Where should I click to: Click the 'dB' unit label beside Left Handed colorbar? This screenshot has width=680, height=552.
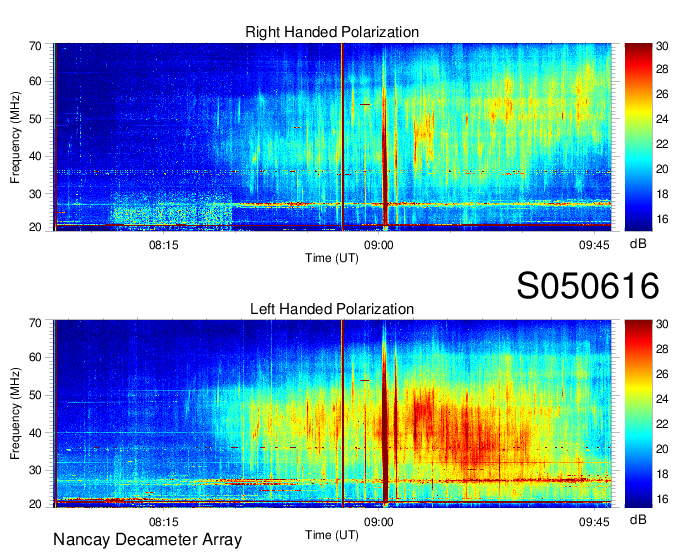(638, 519)
